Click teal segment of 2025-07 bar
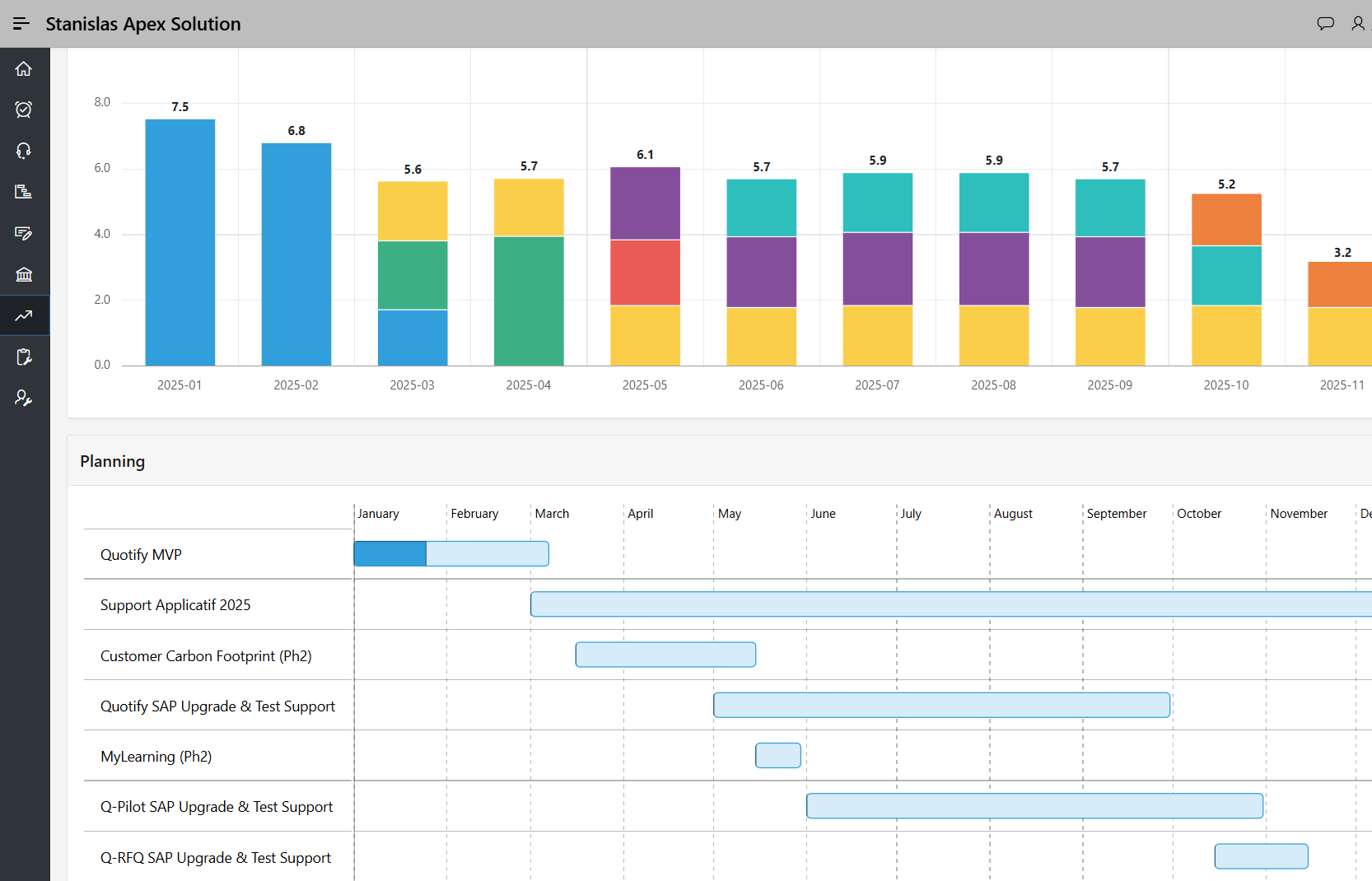The height and width of the screenshot is (881, 1372). point(878,203)
